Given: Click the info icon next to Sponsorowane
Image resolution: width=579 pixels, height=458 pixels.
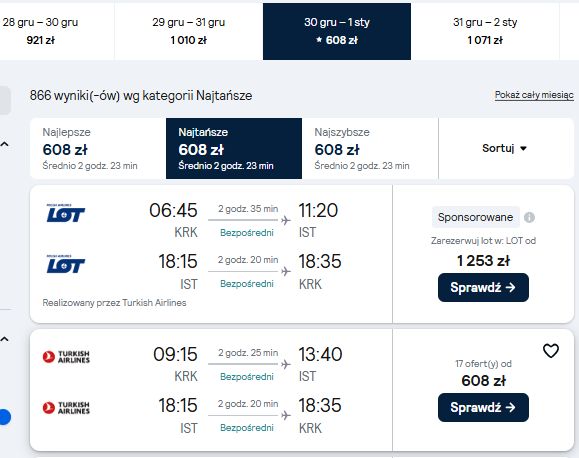Looking at the screenshot, I should tap(529, 217).
